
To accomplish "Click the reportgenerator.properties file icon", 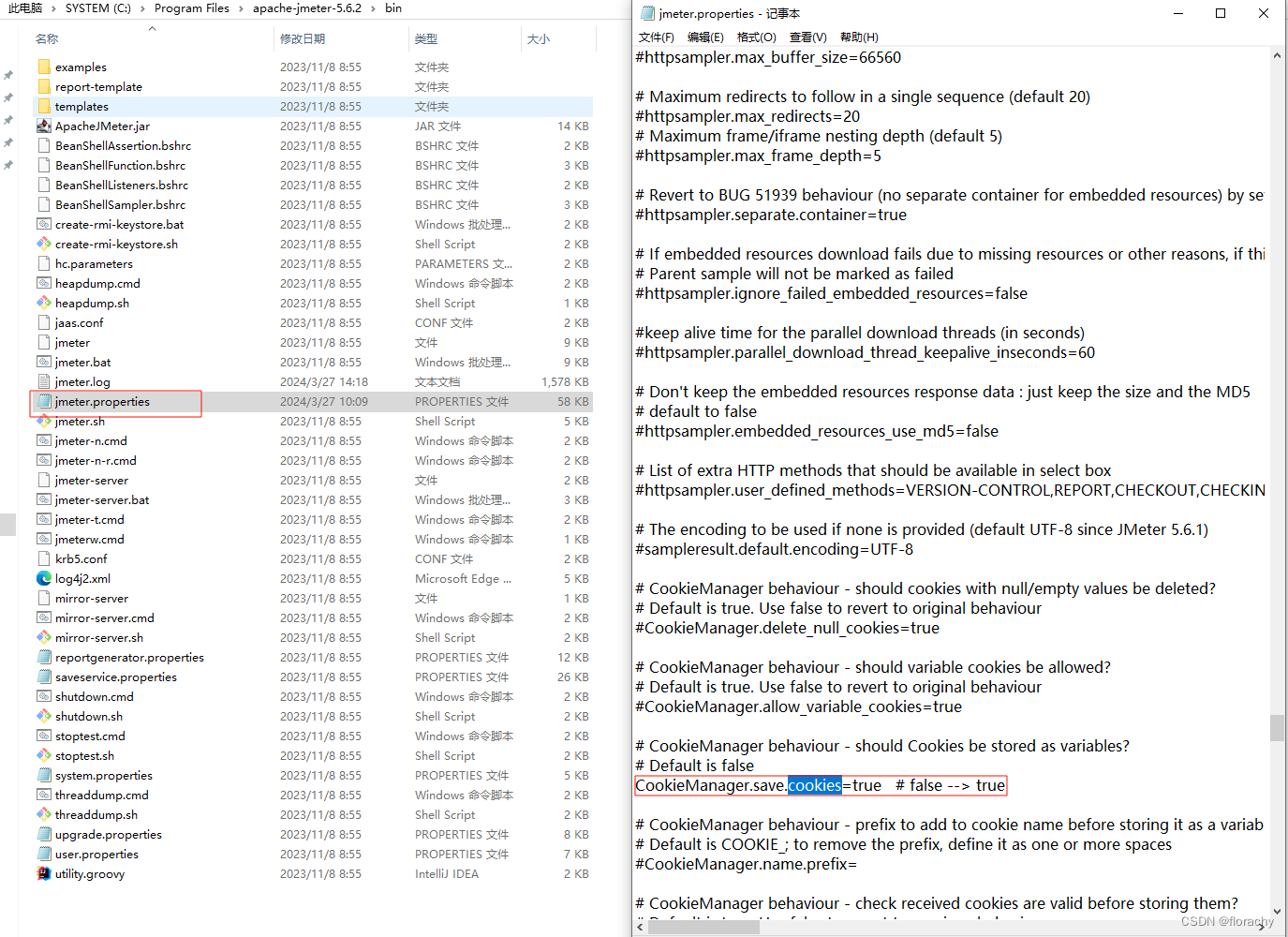I will [44, 658].
